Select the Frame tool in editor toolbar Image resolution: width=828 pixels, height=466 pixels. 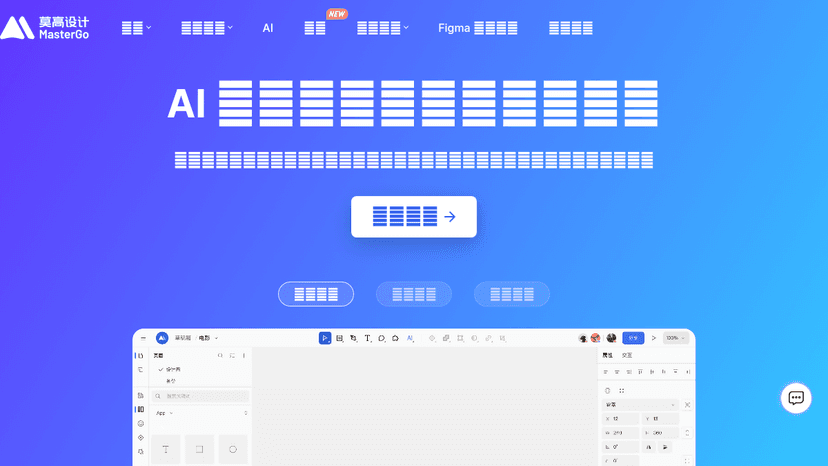click(x=340, y=338)
